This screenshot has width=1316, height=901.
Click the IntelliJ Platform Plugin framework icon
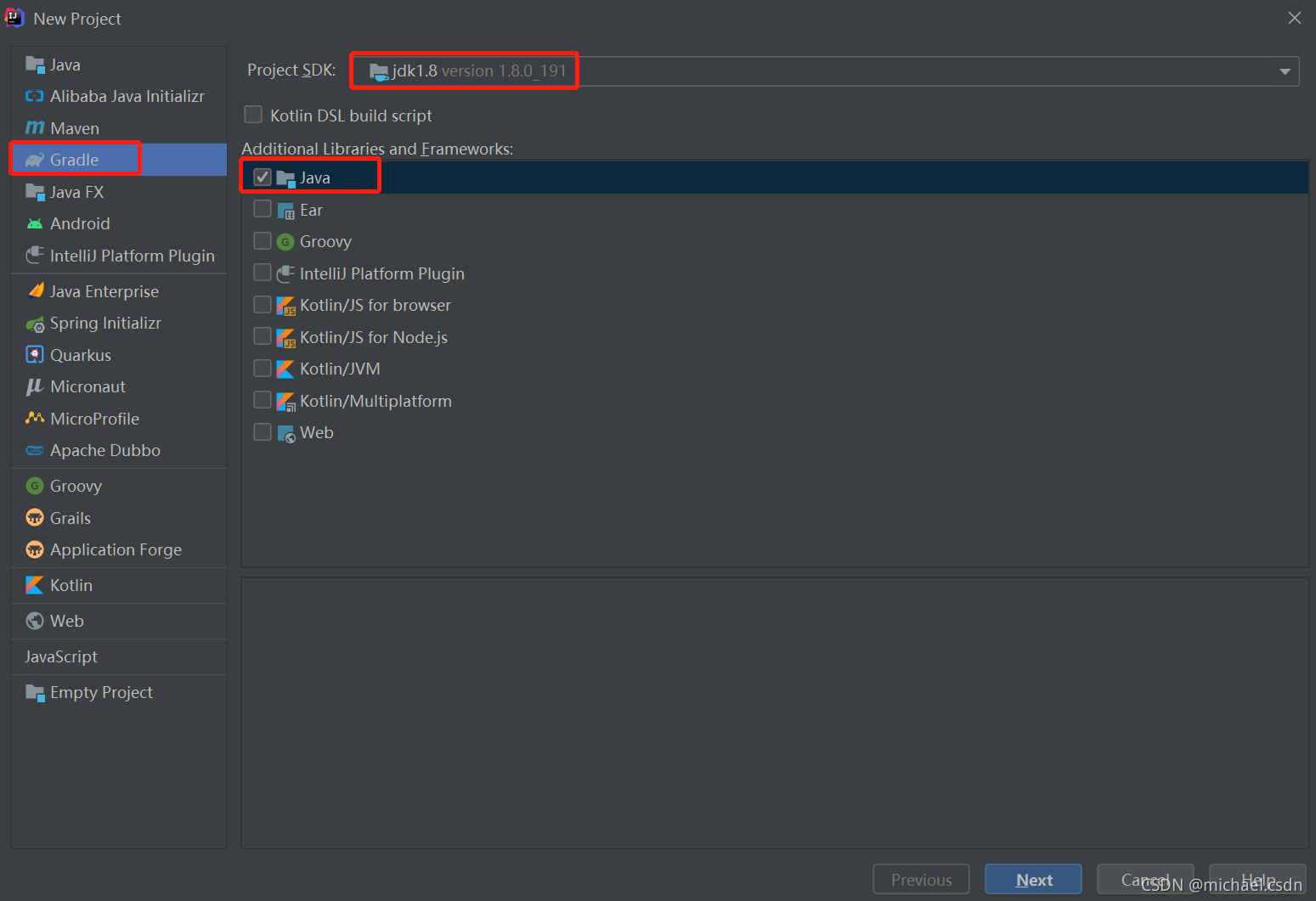pyautogui.click(x=285, y=273)
